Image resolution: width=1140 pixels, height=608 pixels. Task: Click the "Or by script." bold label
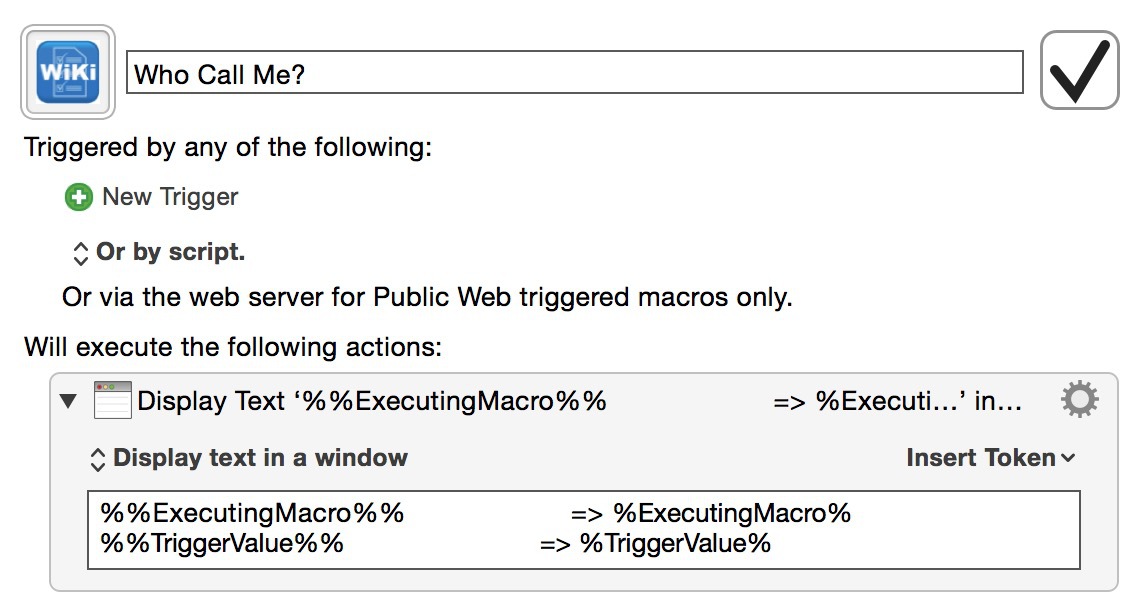[x=171, y=252]
